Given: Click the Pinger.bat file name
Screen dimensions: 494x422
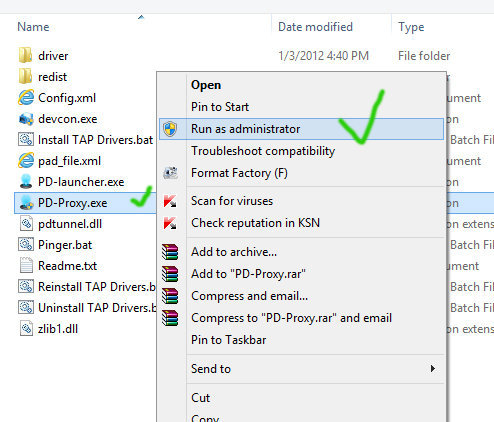Looking at the screenshot, I should 65,245.
